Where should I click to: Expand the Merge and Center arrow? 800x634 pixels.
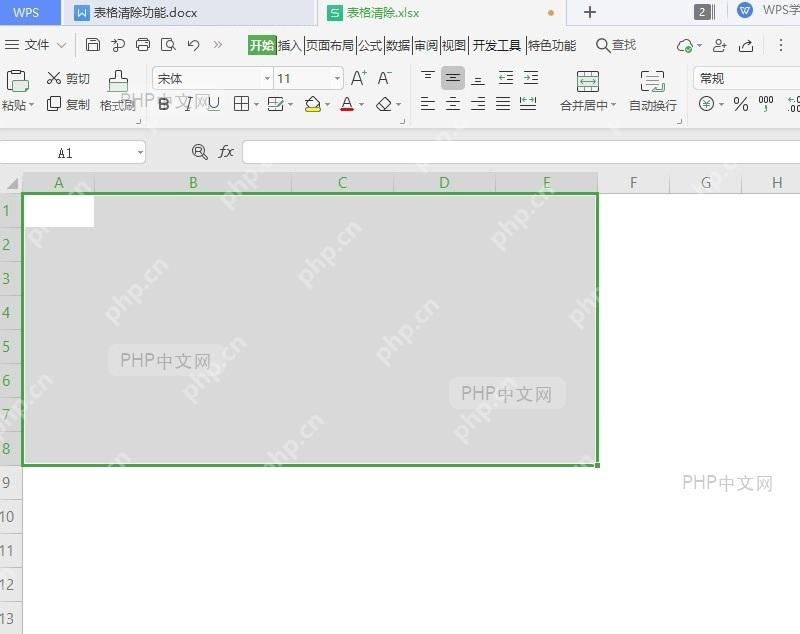613,105
